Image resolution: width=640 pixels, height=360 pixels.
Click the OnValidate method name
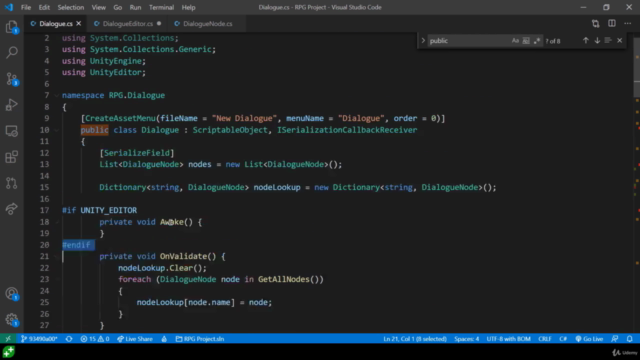pyautogui.click(x=183, y=256)
